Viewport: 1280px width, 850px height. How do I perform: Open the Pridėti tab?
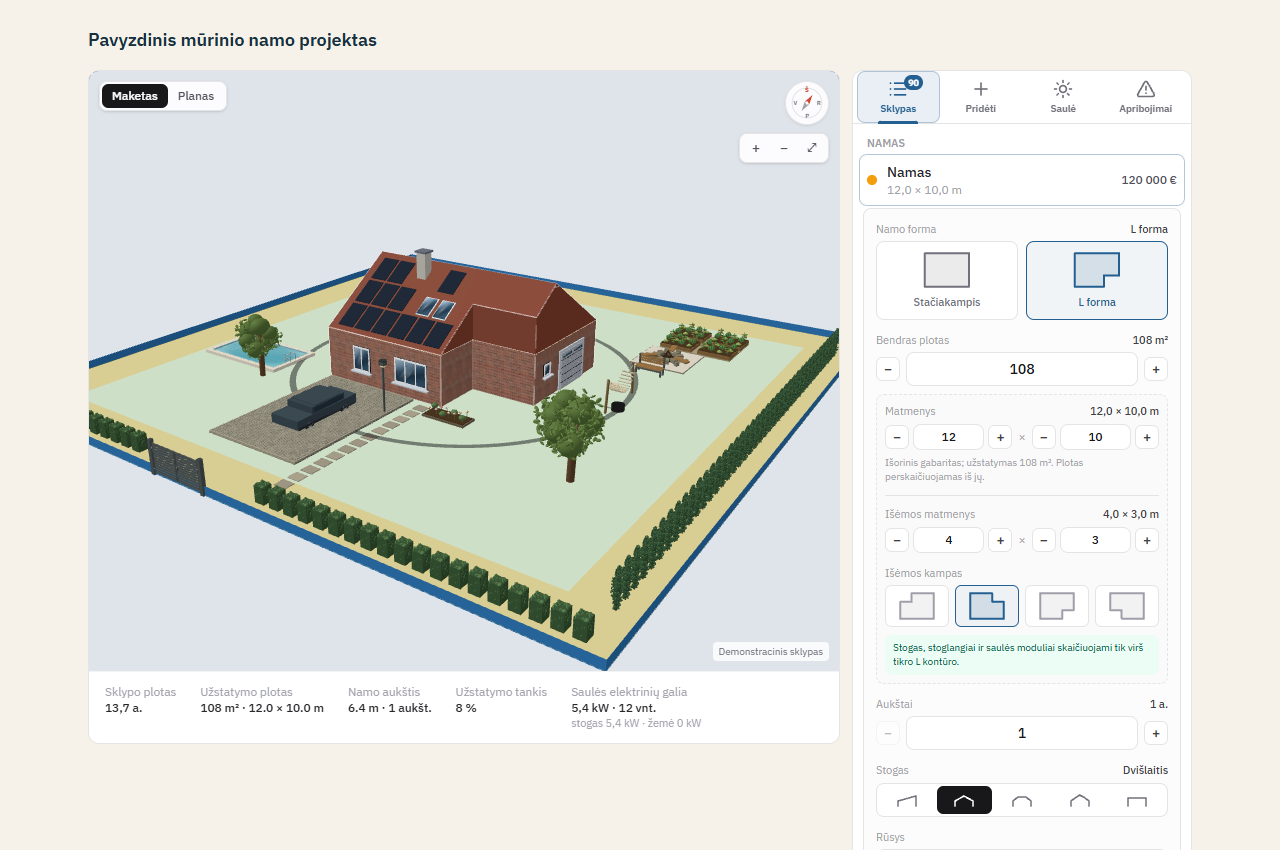click(981, 97)
